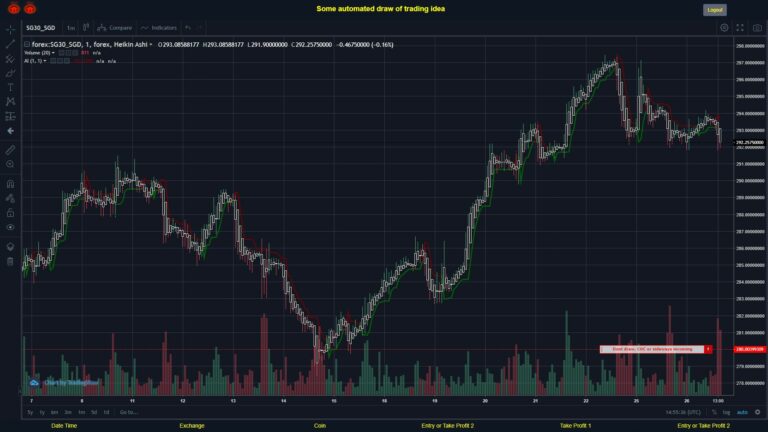Click the Date Time column header
Image resolution: width=768 pixels, height=432 pixels.
coord(64,426)
